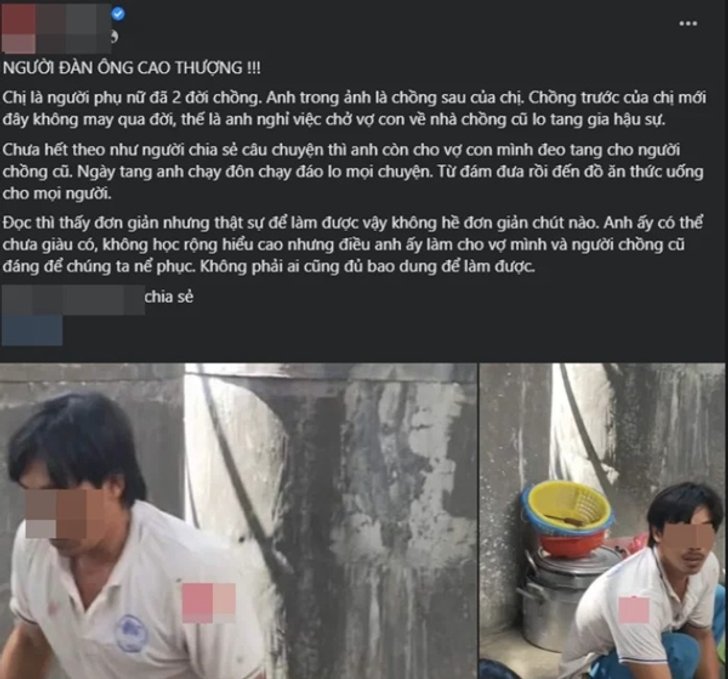Click the pink blurred patch on left photo shirt
The width and height of the screenshot is (728, 679).
coord(209,602)
